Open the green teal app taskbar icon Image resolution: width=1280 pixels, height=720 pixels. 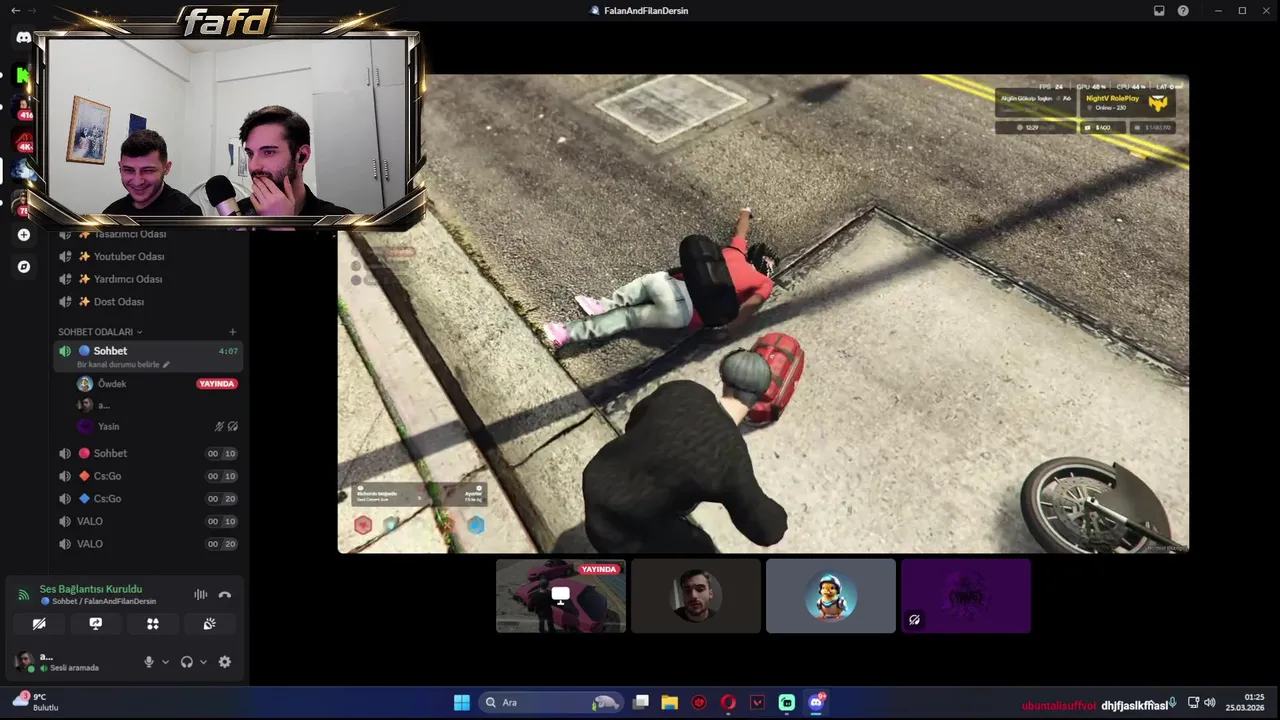[x=787, y=702]
